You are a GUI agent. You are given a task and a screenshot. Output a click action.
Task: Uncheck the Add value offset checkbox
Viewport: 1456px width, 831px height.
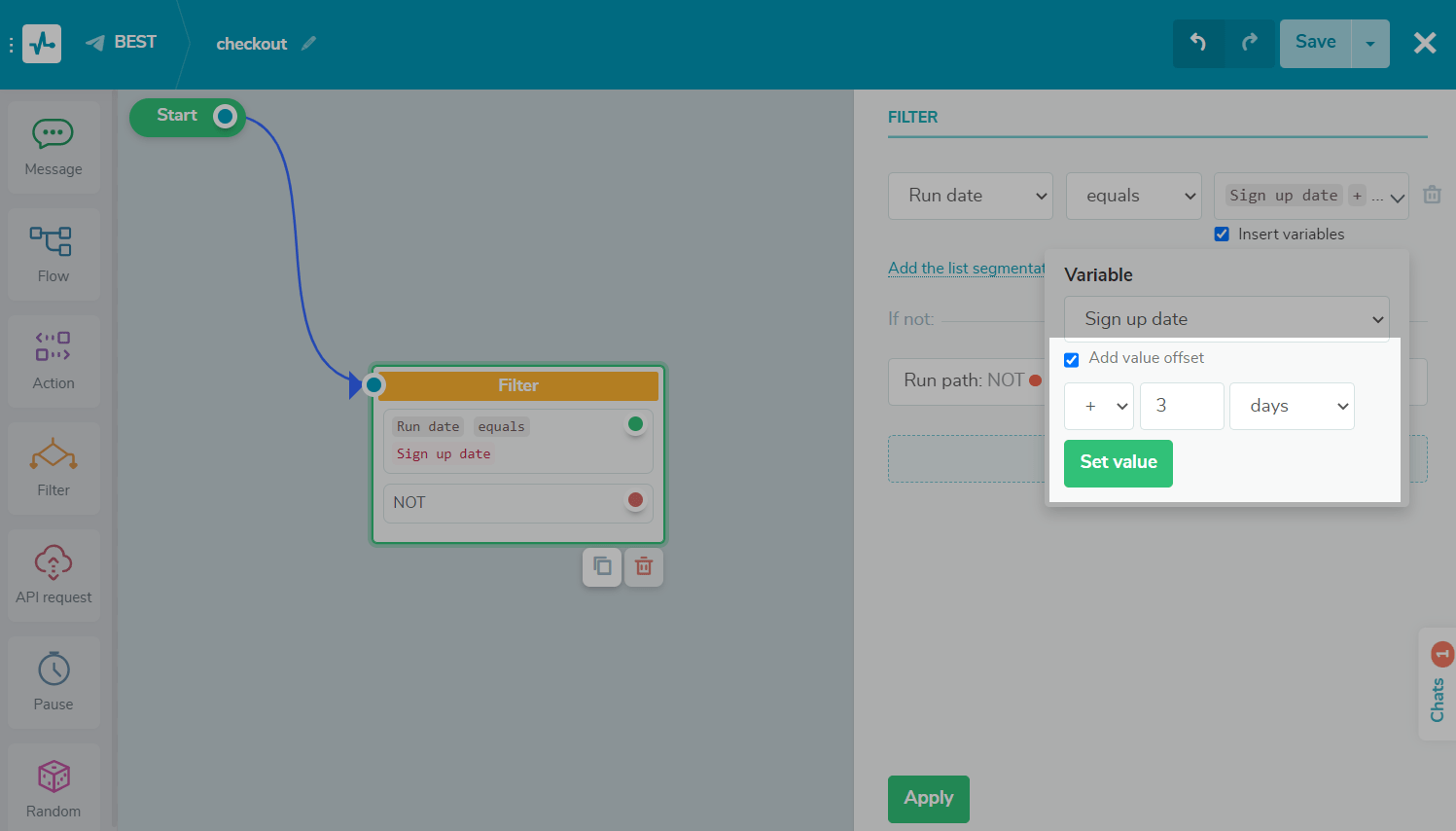pos(1072,359)
